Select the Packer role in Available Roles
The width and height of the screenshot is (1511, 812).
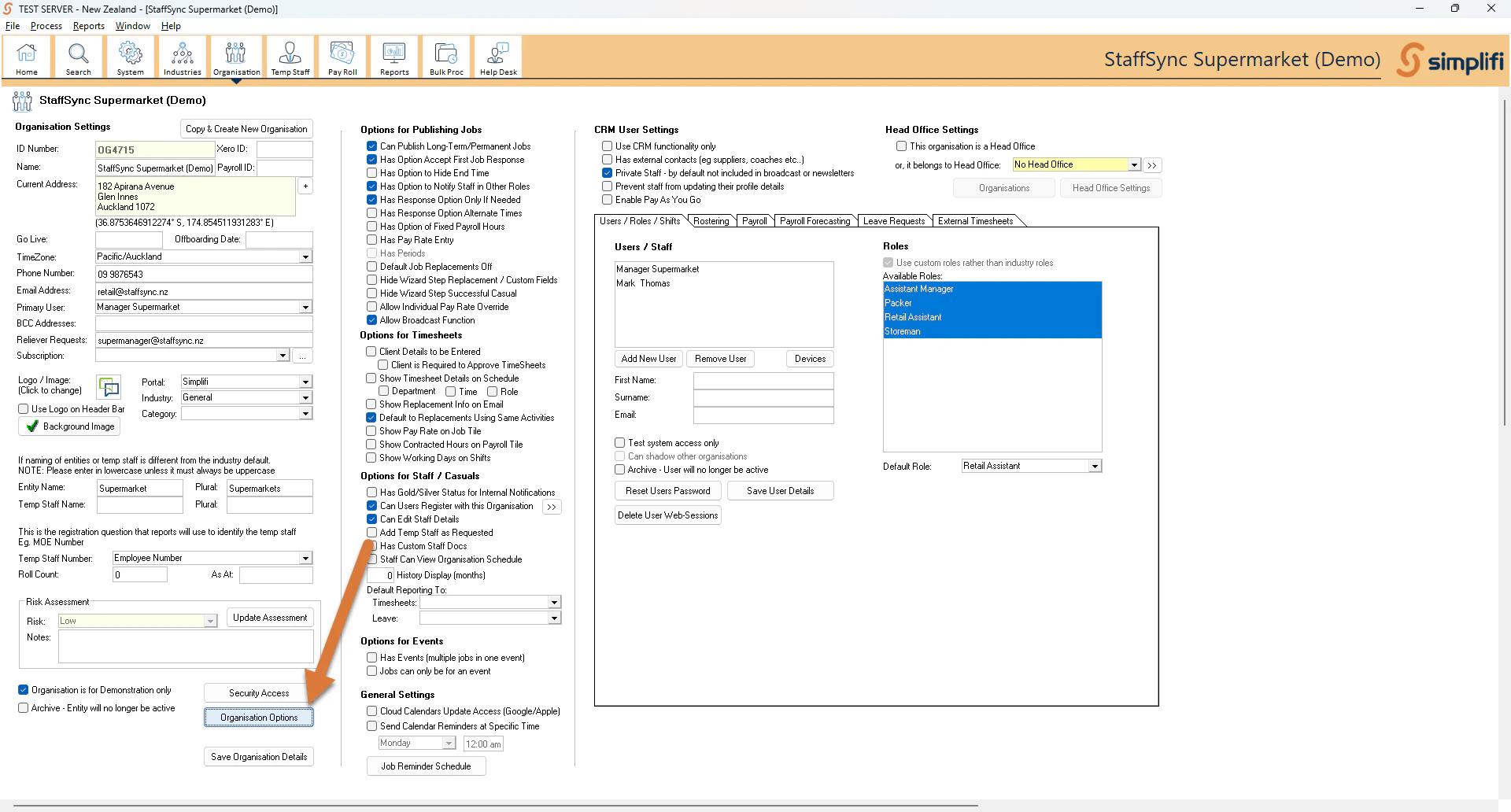pyautogui.click(x=992, y=303)
